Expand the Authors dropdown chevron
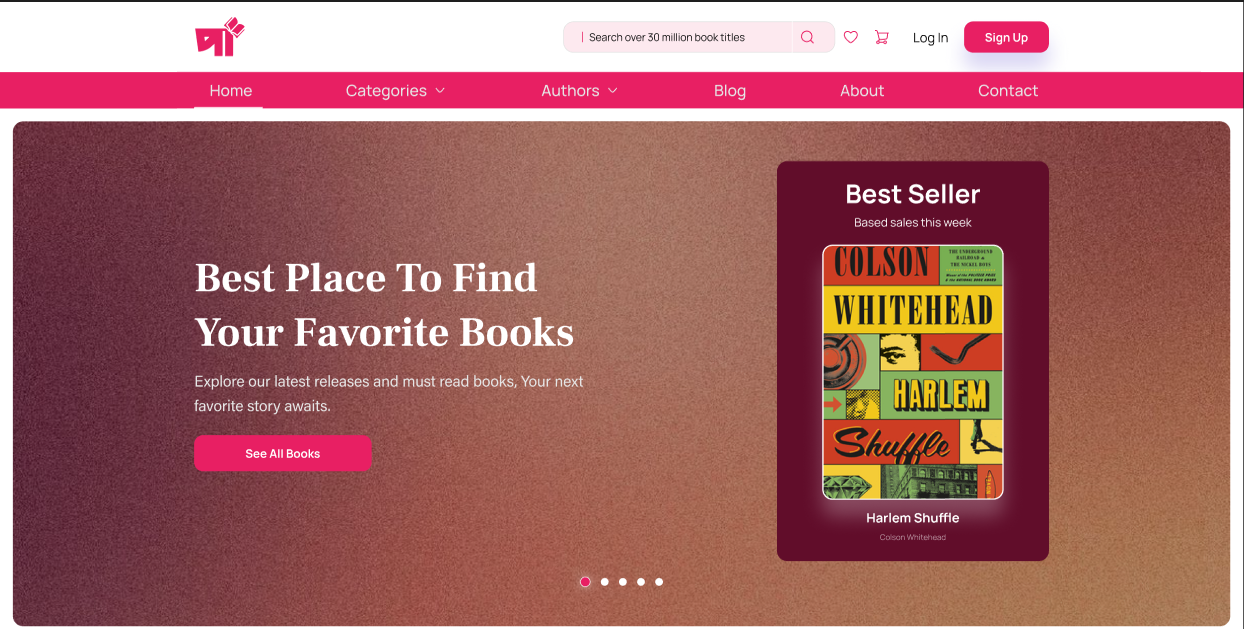The height and width of the screenshot is (629, 1244). [x=613, y=91]
